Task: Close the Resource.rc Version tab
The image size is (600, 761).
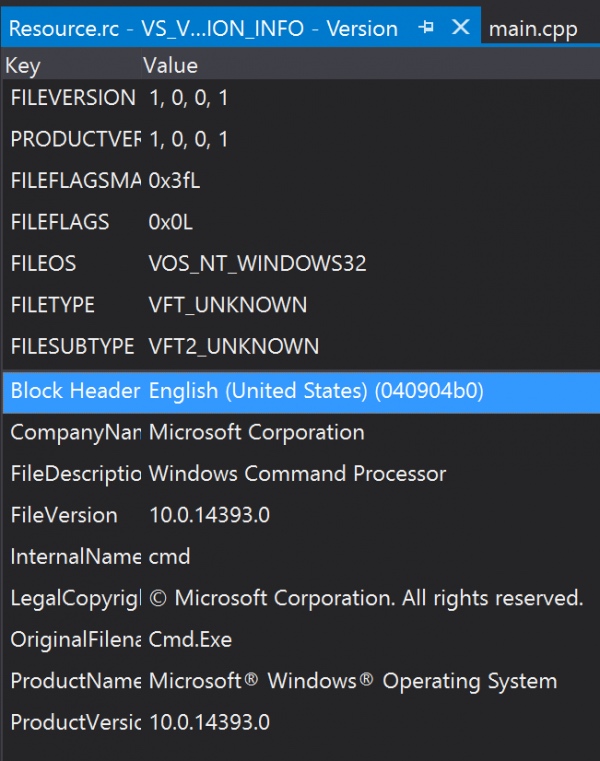Action: tap(460, 27)
